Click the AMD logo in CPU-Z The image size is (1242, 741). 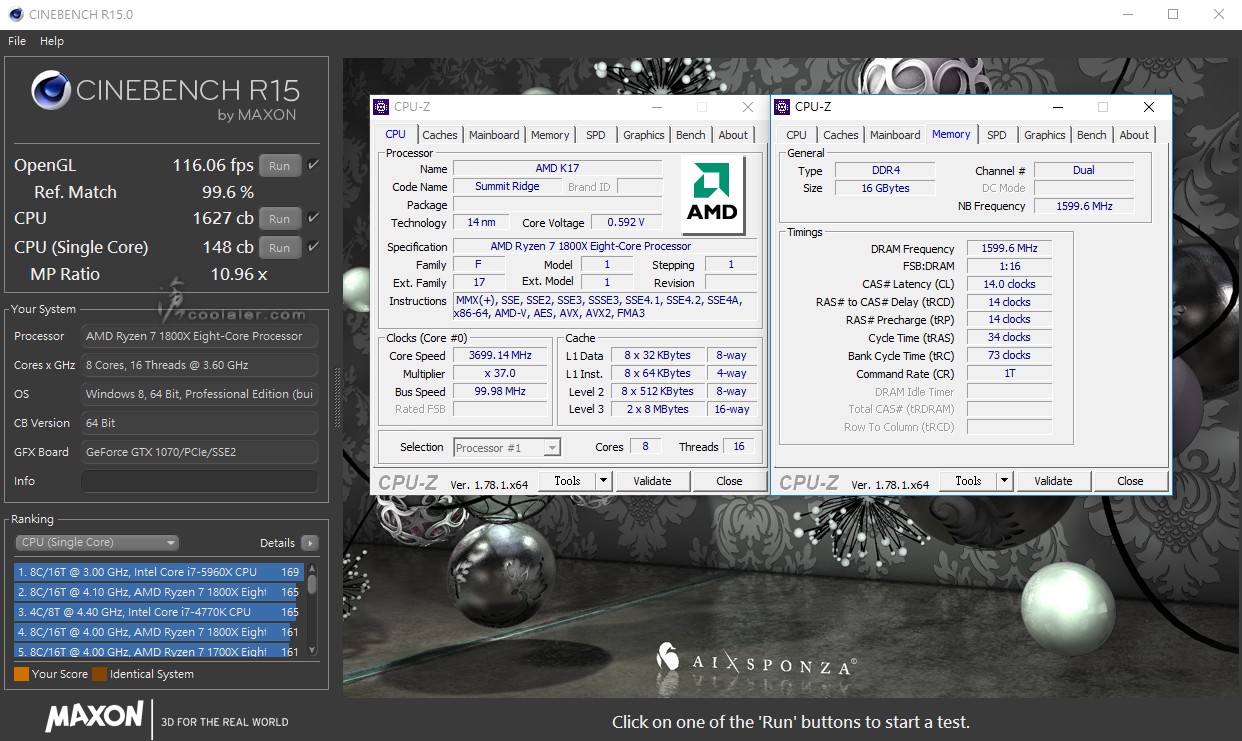coord(712,195)
